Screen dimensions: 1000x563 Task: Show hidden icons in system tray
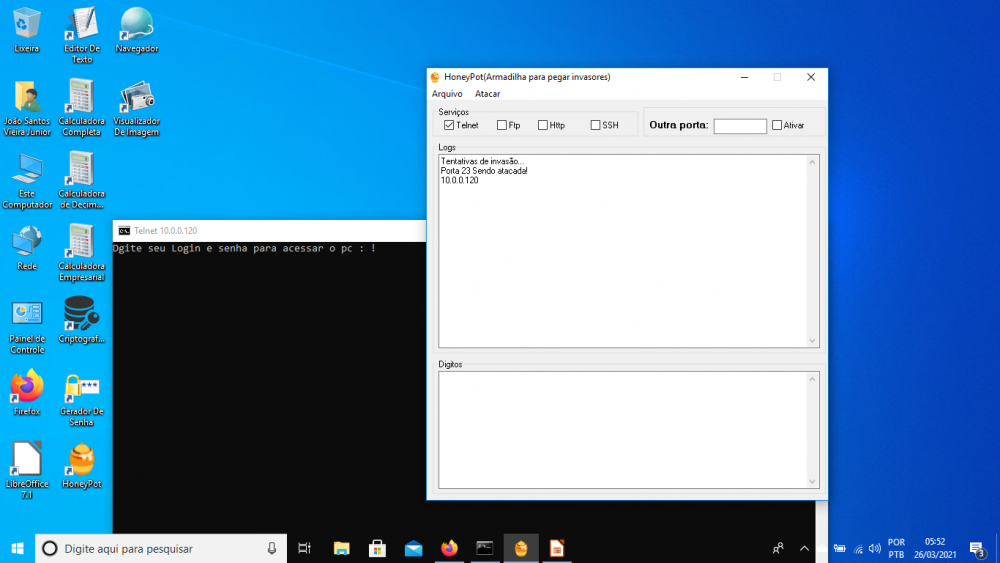[x=805, y=548]
